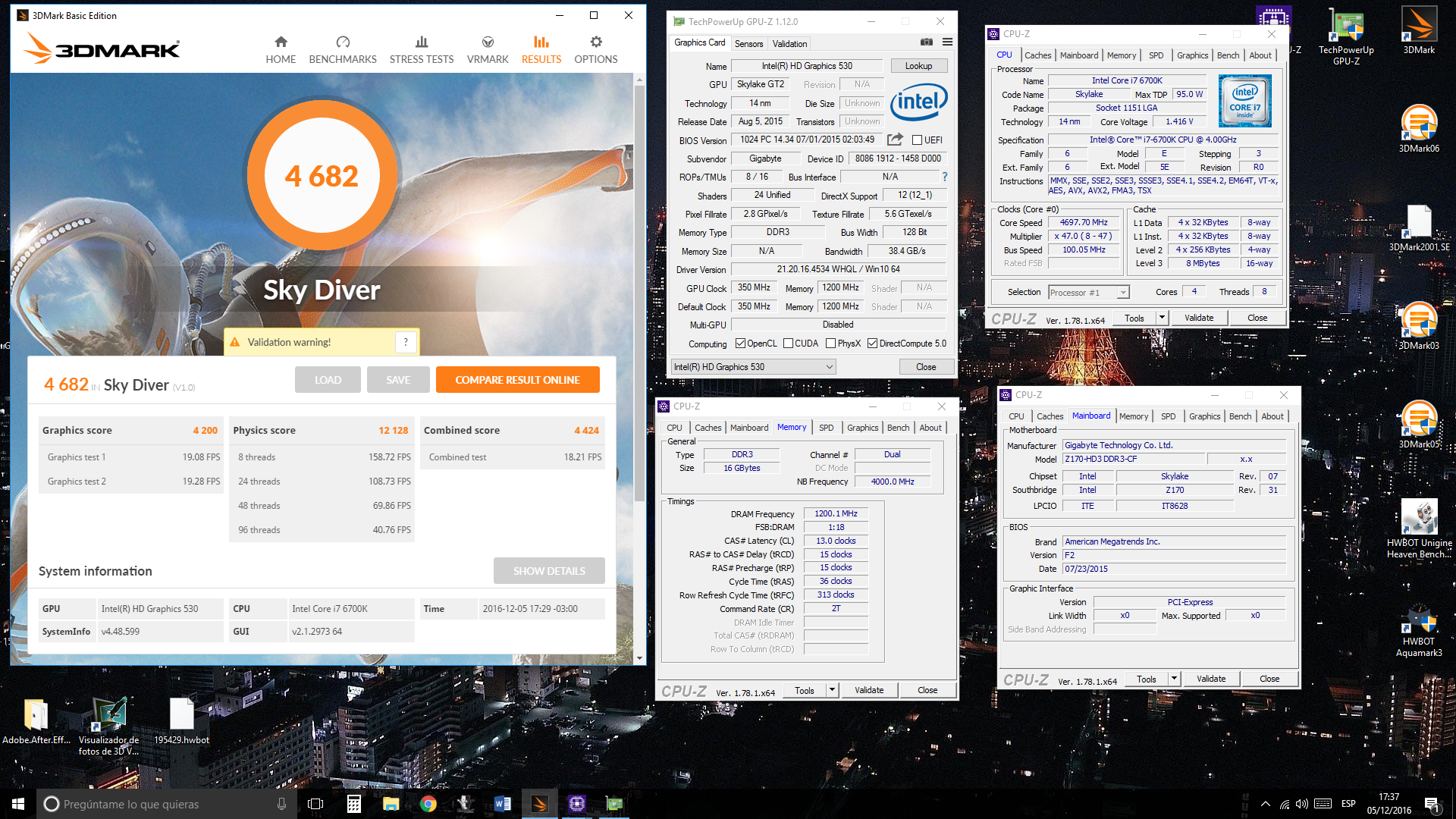
Task: Show hidden system tray icons chevron
Action: [1265, 804]
